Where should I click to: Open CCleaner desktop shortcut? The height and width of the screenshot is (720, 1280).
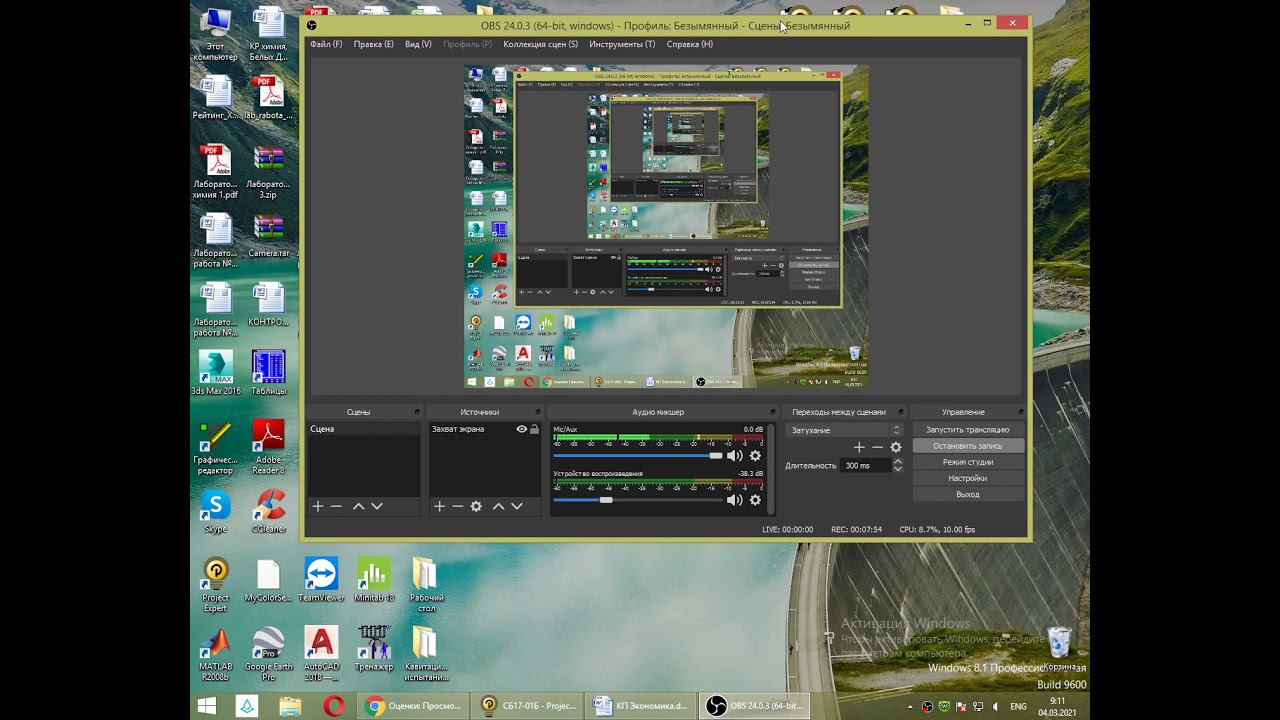[x=269, y=511]
